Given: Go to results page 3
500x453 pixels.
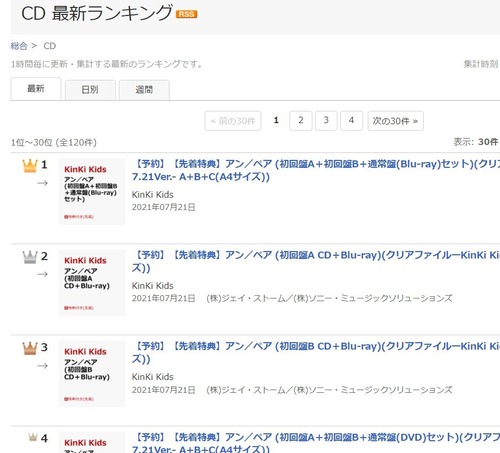Looking at the screenshot, I should (326, 120).
